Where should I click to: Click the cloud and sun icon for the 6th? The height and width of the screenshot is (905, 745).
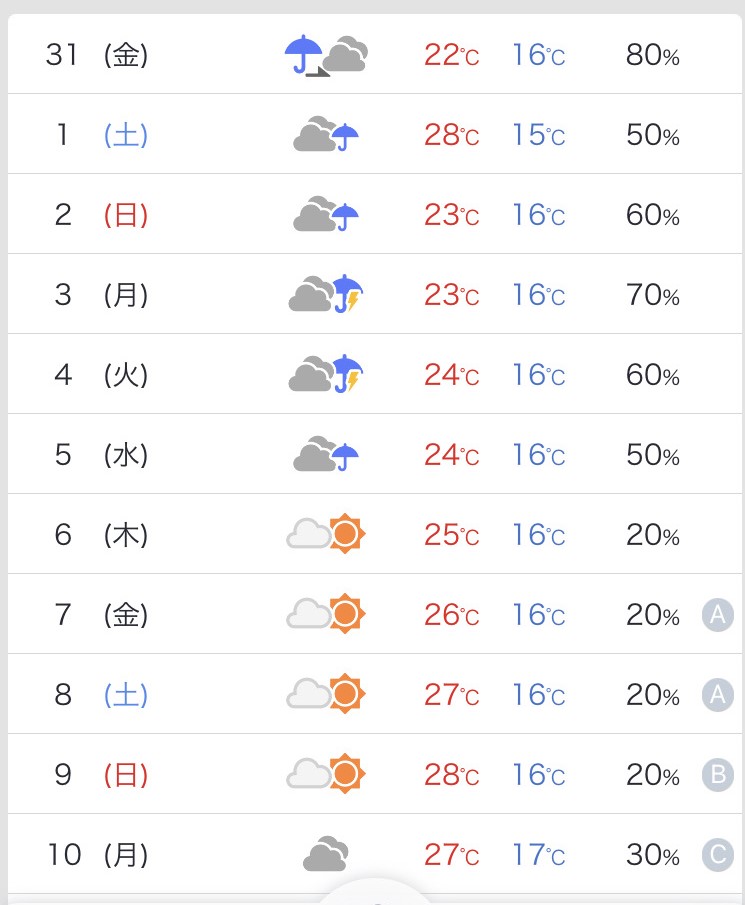point(326,533)
